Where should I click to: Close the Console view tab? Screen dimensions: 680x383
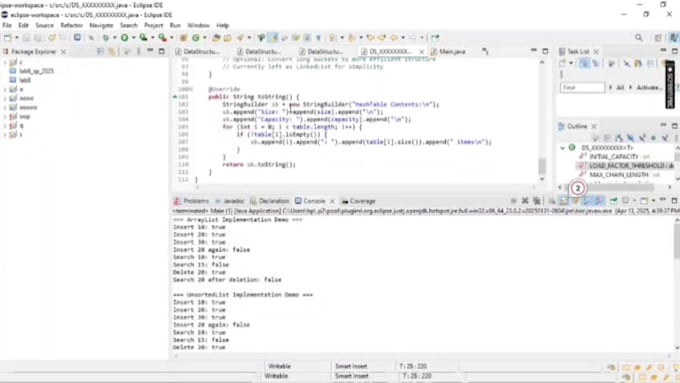332,201
